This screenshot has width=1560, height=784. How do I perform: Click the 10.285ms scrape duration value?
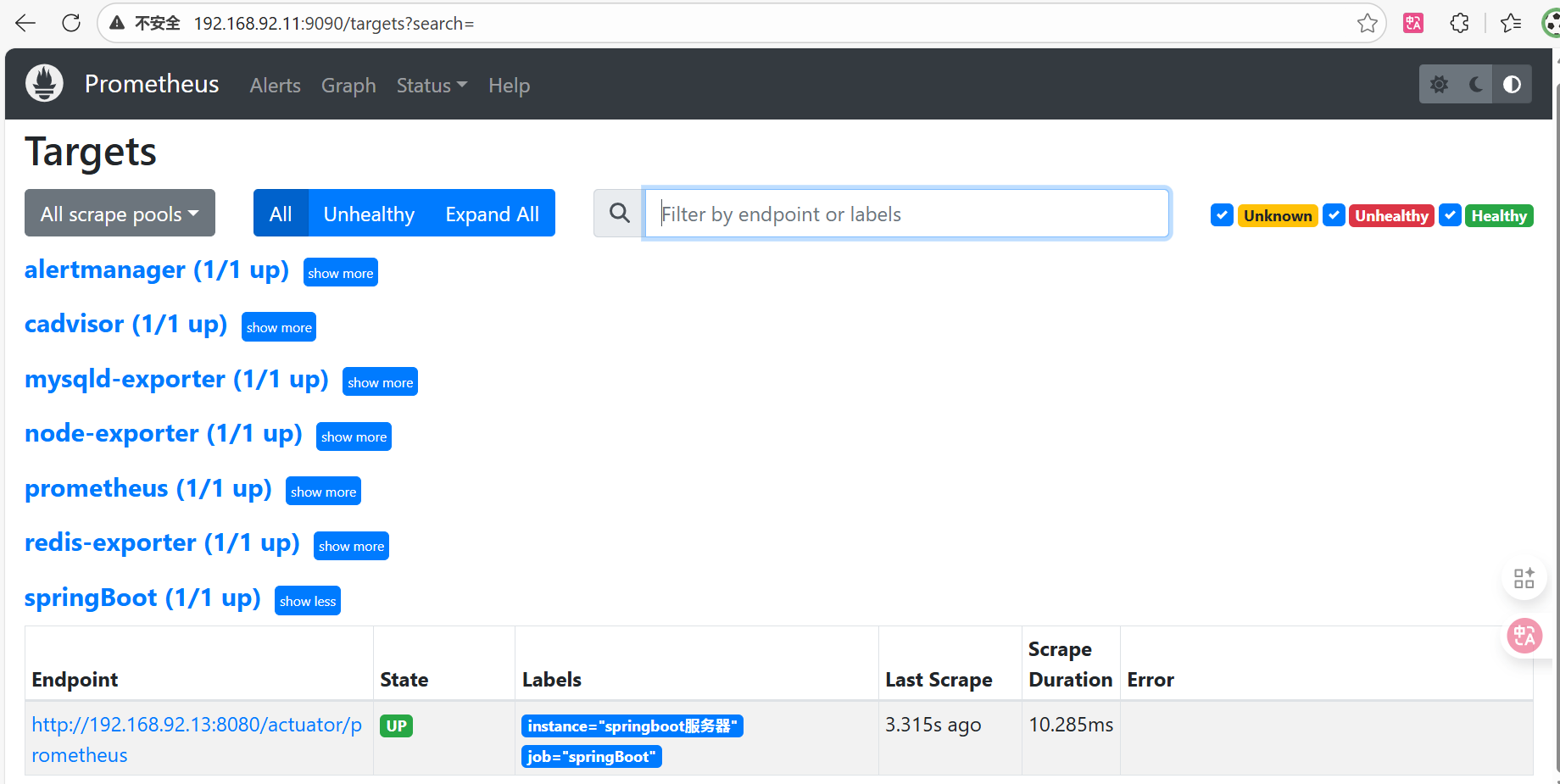[1071, 725]
